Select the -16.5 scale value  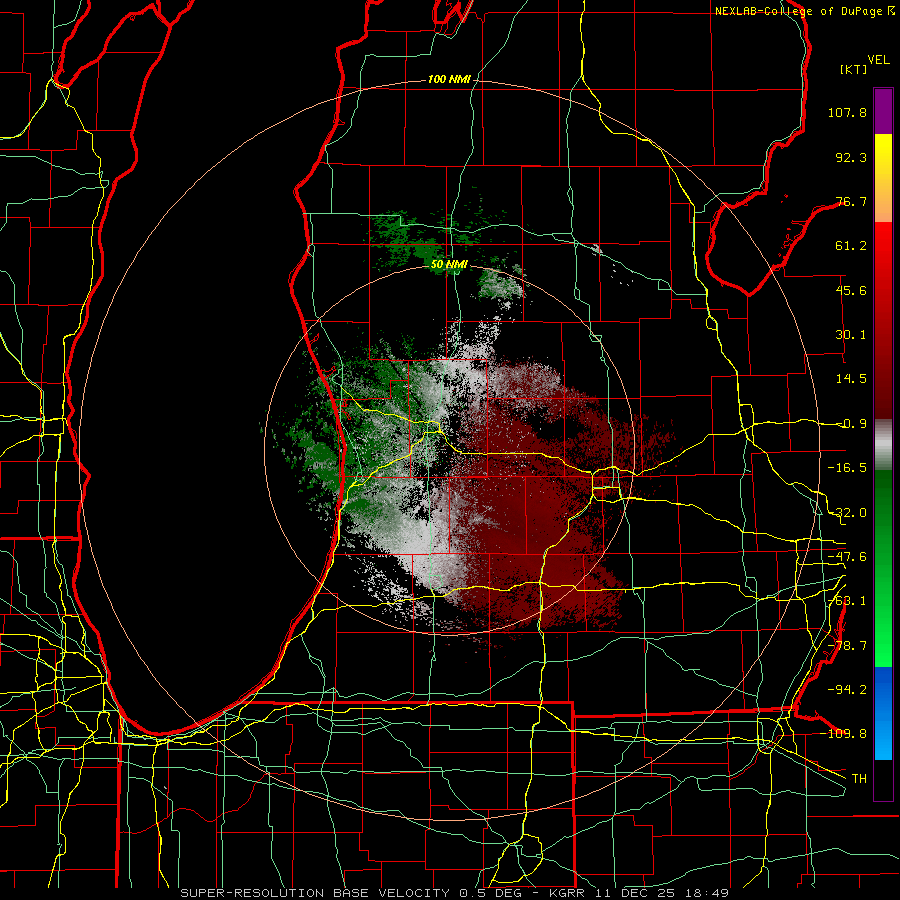point(847,468)
